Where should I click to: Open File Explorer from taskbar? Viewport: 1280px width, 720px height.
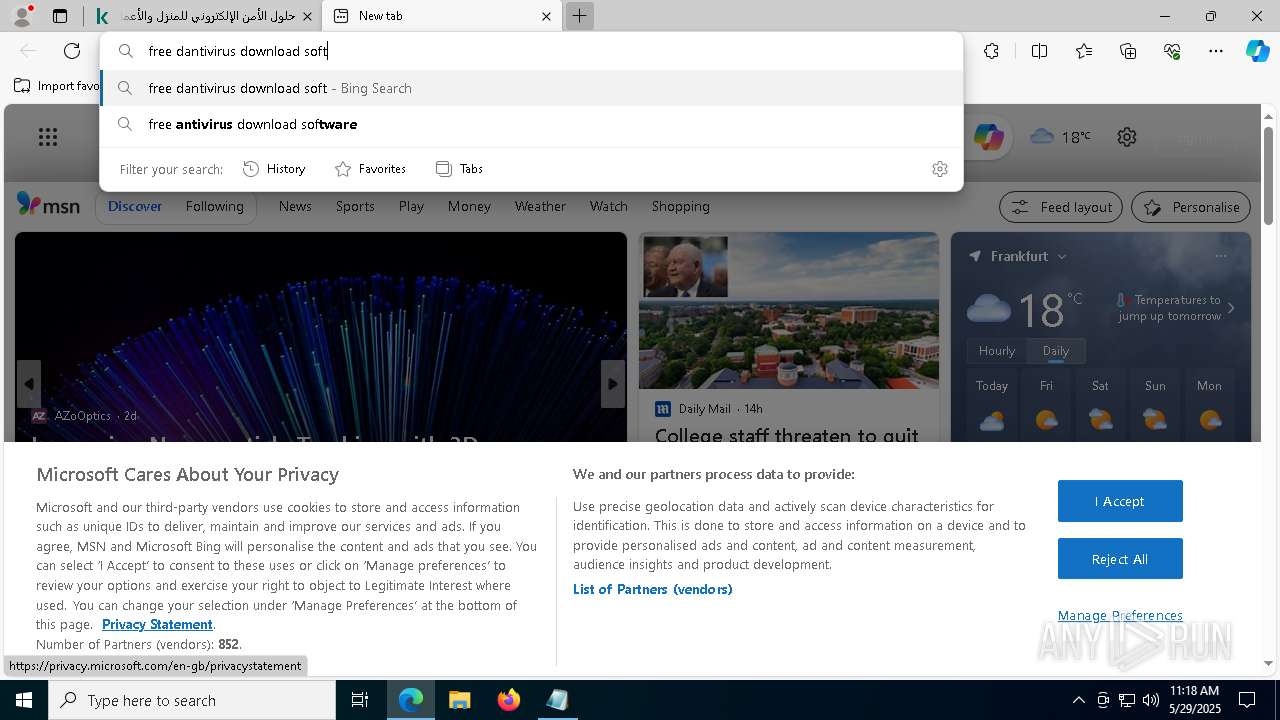click(x=459, y=700)
